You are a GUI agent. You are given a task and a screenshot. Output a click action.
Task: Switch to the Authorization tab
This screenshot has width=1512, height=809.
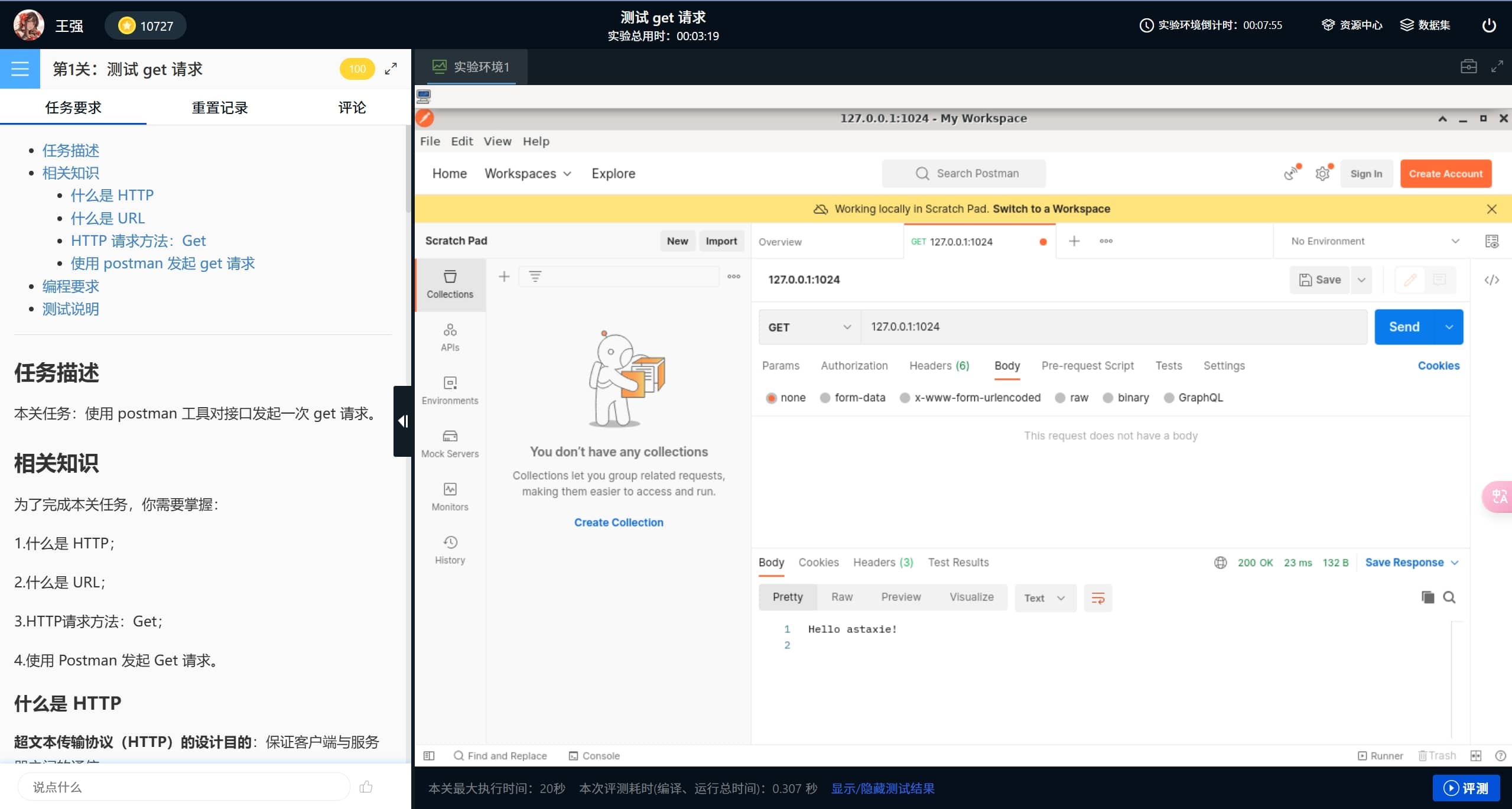[x=854, y=365]
